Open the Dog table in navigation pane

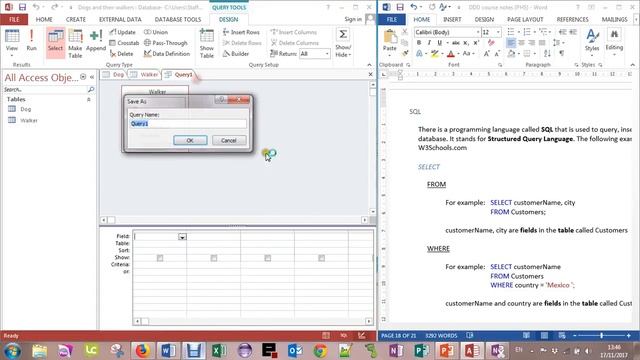tap(26, 109)
